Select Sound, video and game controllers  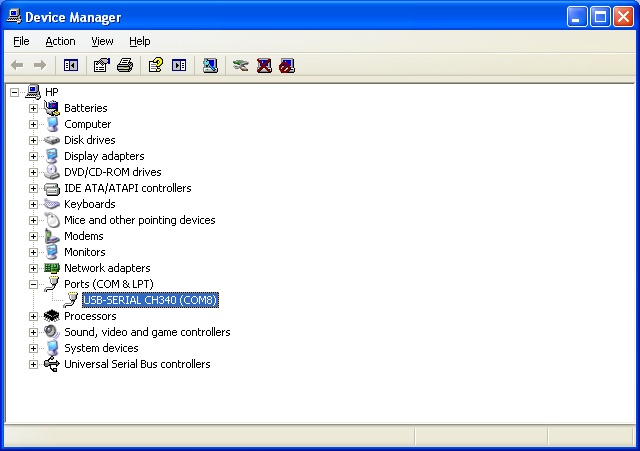[147, 332]
